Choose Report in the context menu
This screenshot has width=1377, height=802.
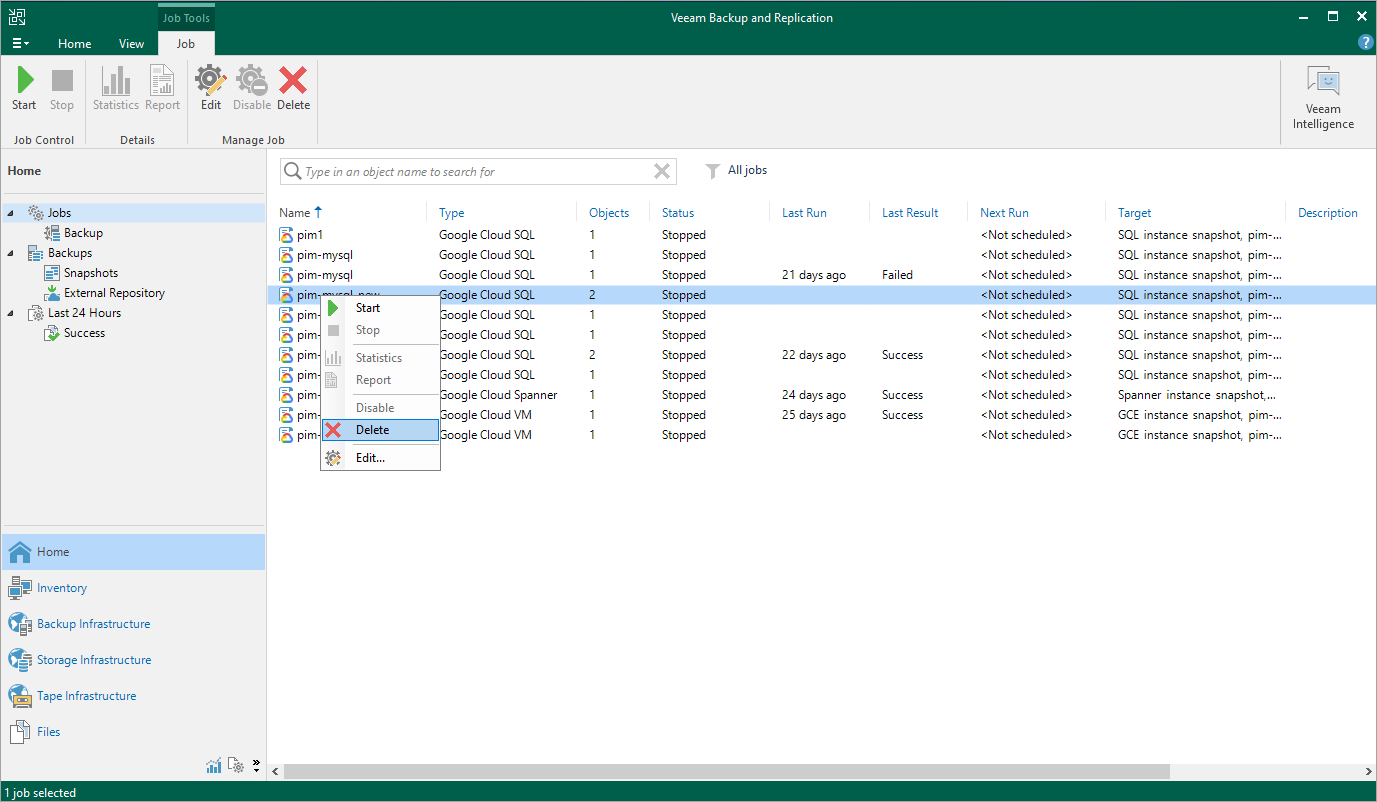point(380,380)
